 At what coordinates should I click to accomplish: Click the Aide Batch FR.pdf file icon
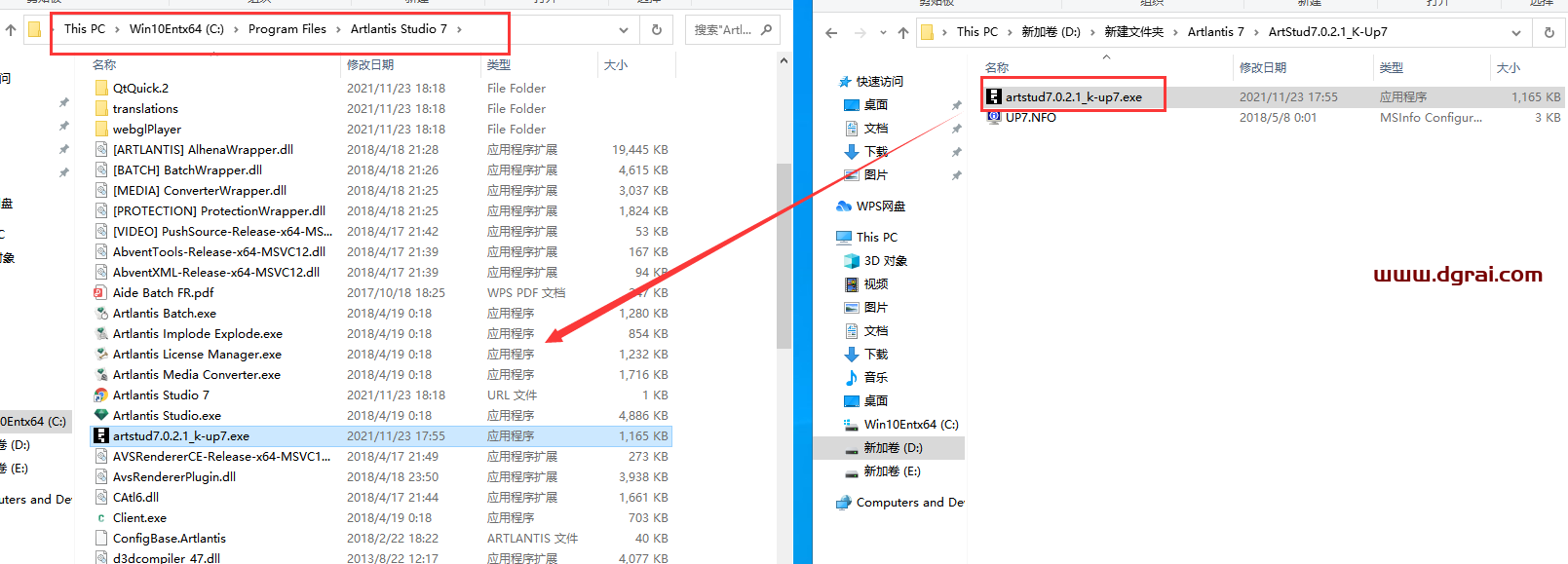click(100, 292)
